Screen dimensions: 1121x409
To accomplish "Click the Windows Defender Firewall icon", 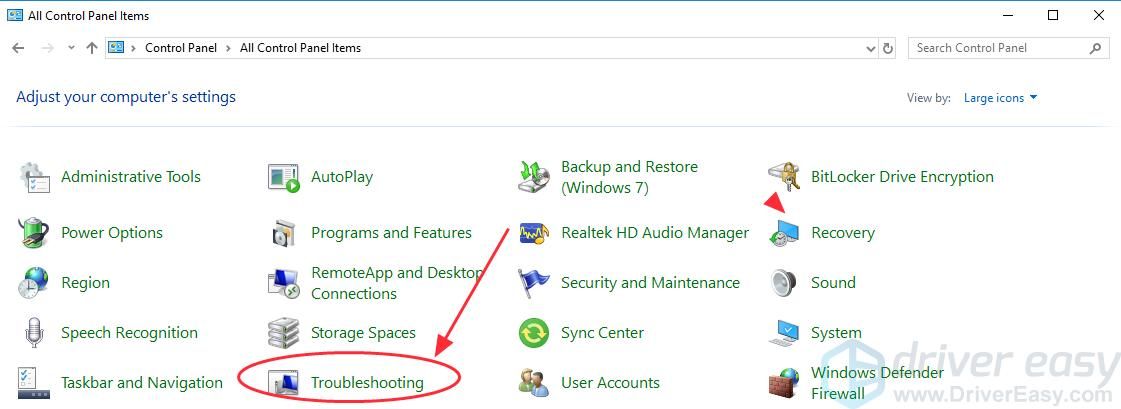I will point(784,383).
